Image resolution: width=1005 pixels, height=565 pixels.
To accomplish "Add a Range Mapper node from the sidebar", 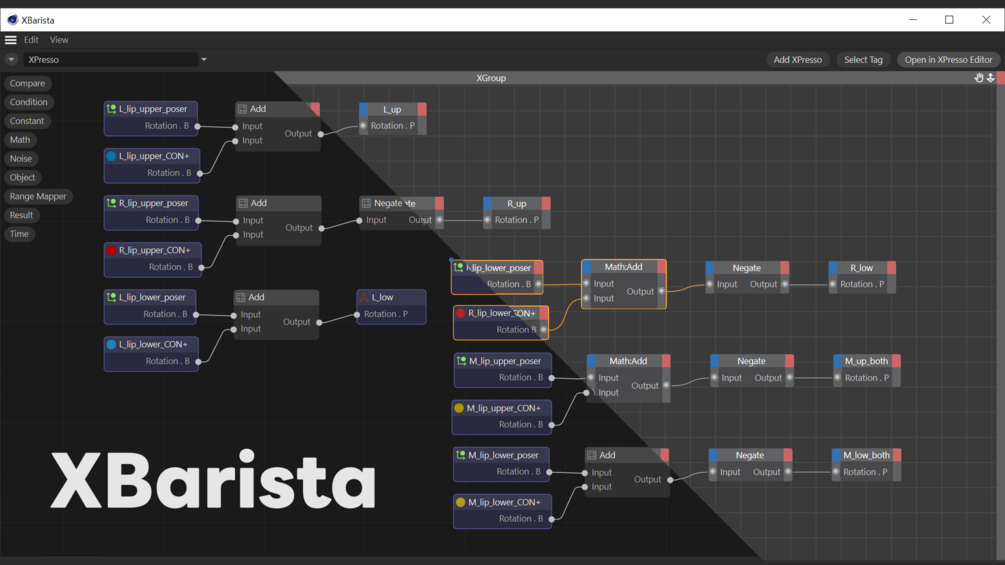I will 38,196.
